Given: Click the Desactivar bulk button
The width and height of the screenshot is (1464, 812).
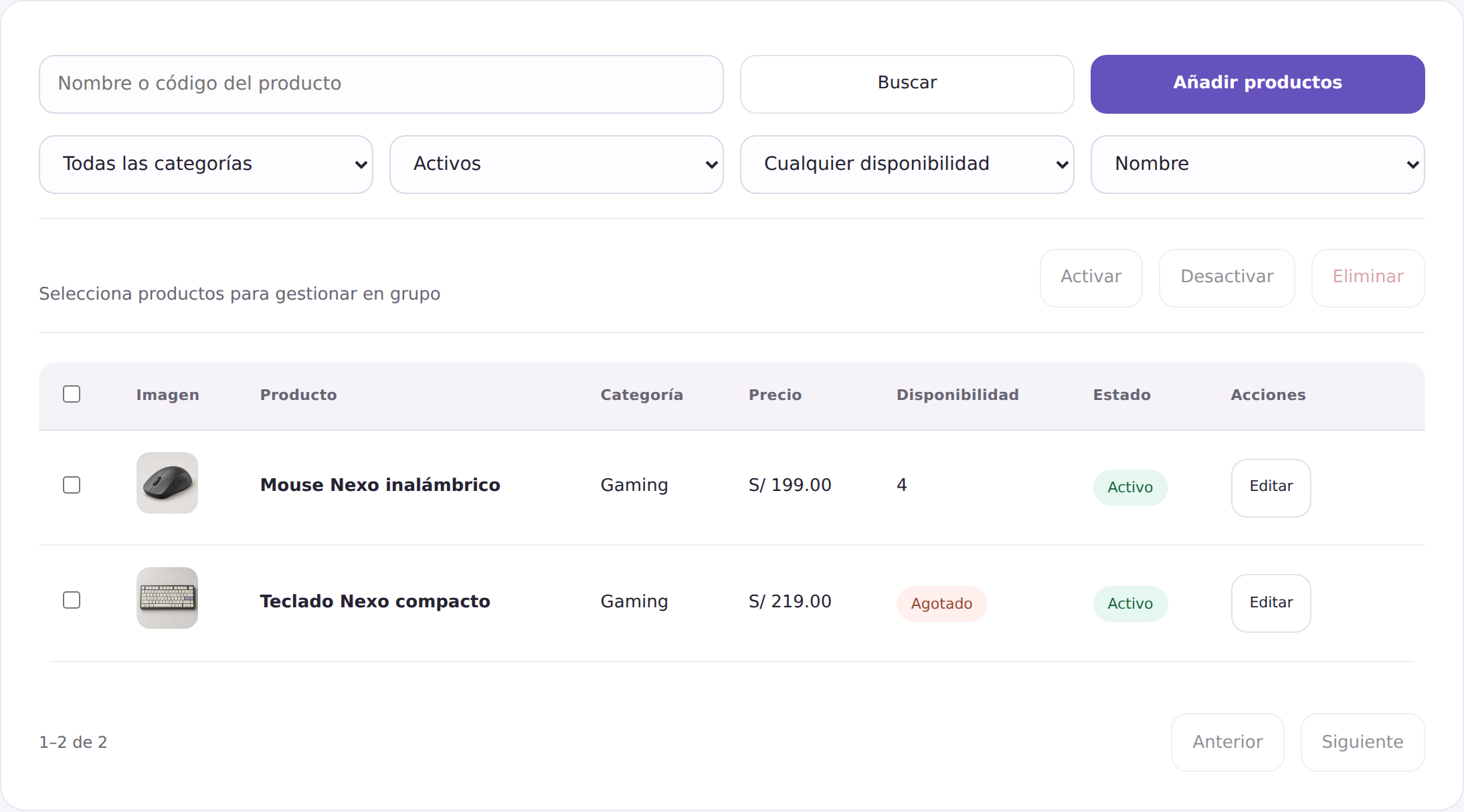Looking at the screenshot, I should click(1226, 278).
